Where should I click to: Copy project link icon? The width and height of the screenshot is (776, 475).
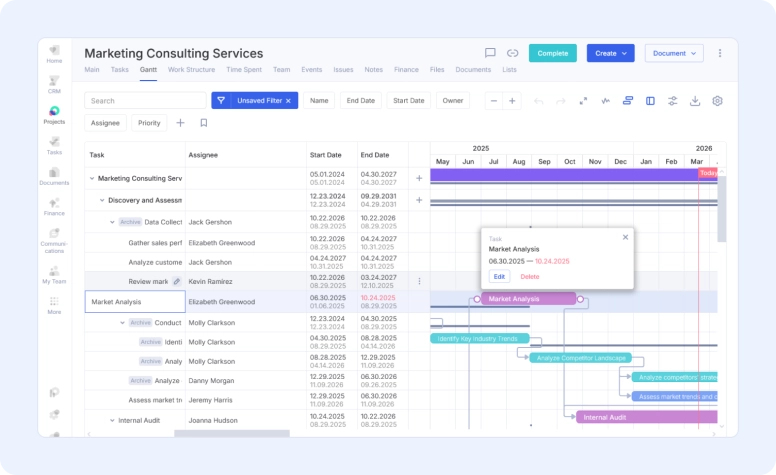click(x=512, y=53)
